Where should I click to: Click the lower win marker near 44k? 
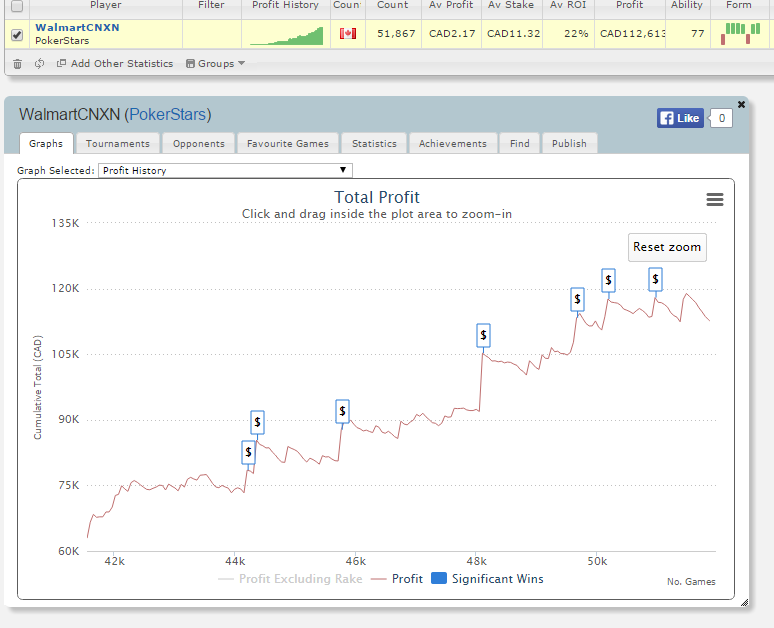click(x=248, y=452)
